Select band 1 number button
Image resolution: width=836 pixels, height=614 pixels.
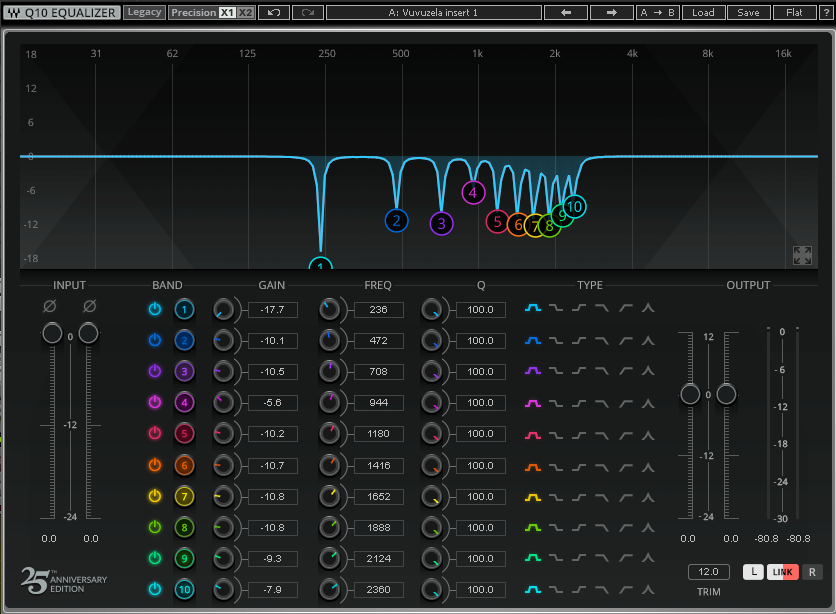pos(184,310)
